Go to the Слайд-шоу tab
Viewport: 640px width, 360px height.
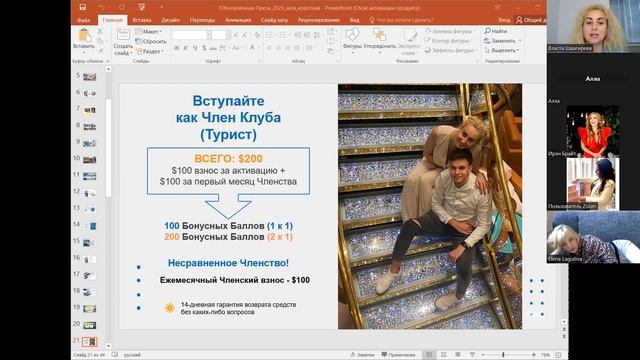tap(274, 20)
